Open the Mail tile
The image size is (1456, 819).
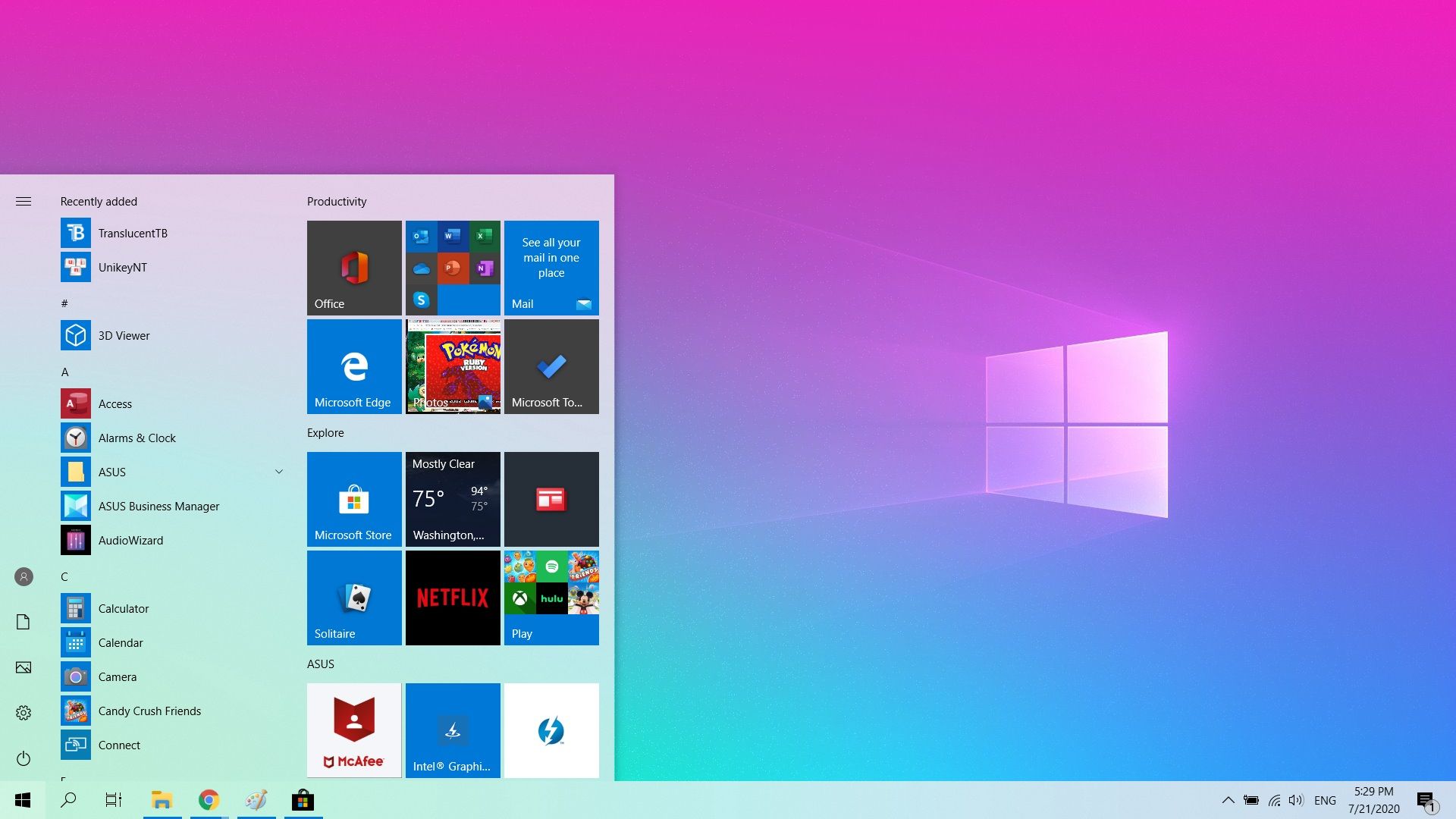pyautogui.click(x=551, y=268)
